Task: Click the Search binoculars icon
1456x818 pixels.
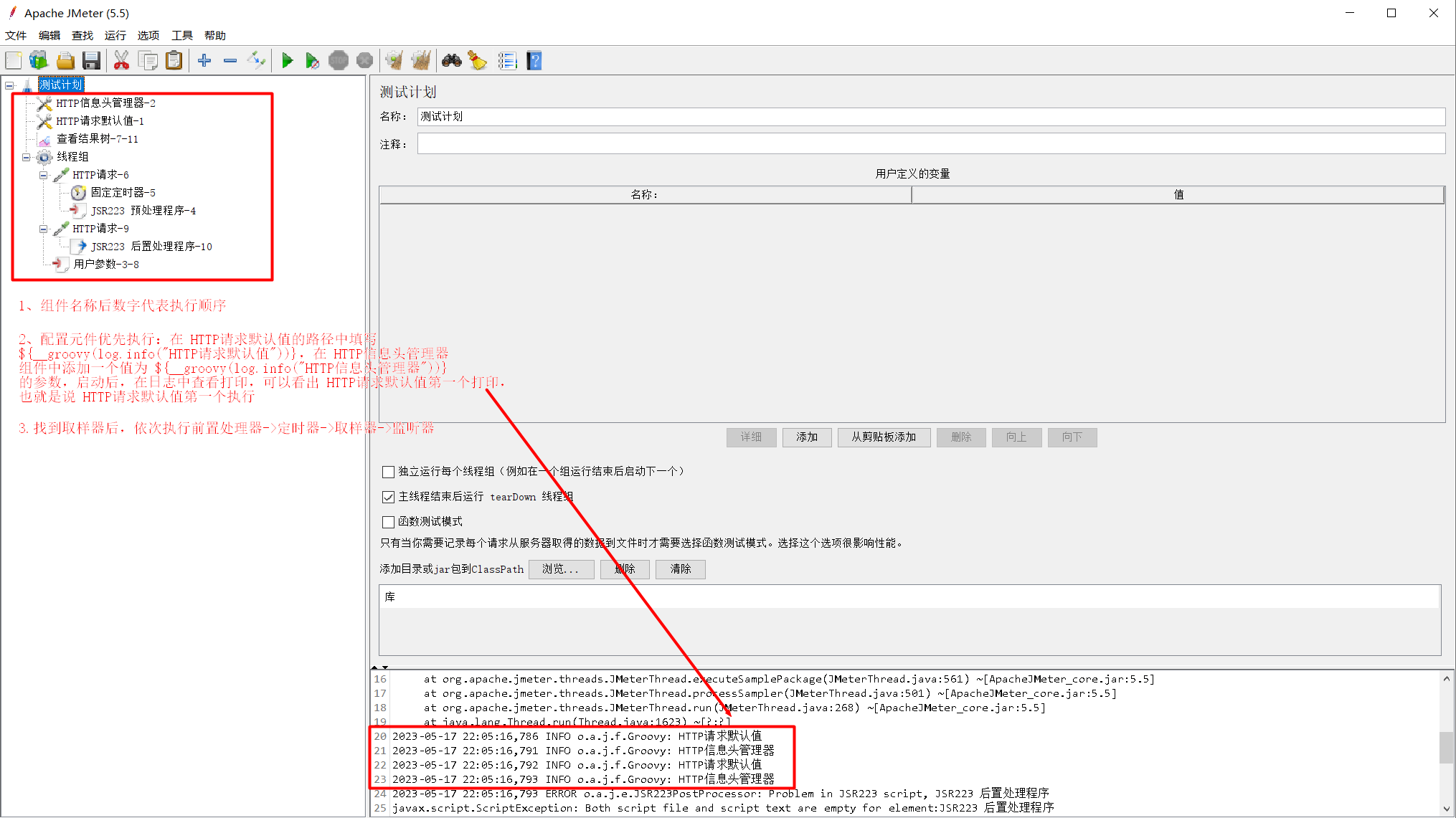Action: [451, 61]
